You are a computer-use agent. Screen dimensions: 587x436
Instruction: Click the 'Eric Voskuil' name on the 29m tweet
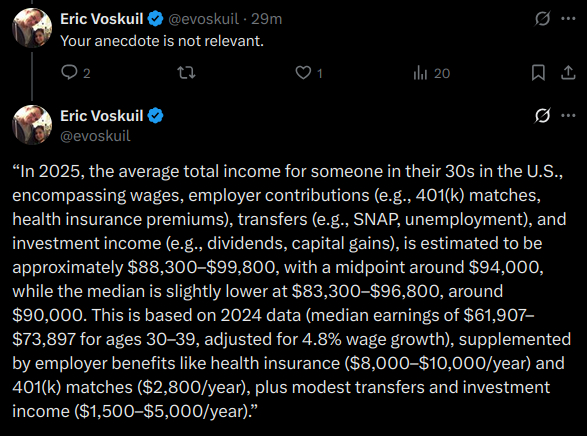click(x=101, y=19)
